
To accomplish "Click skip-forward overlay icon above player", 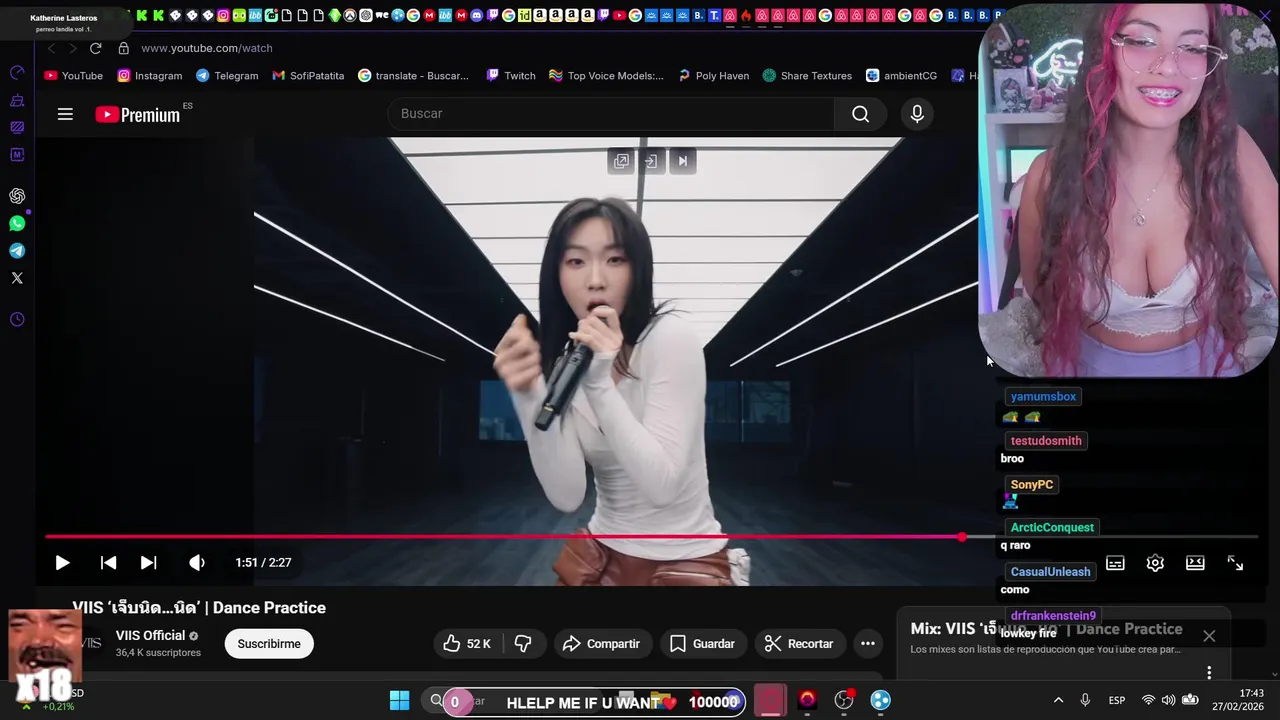I will [682, 161].
